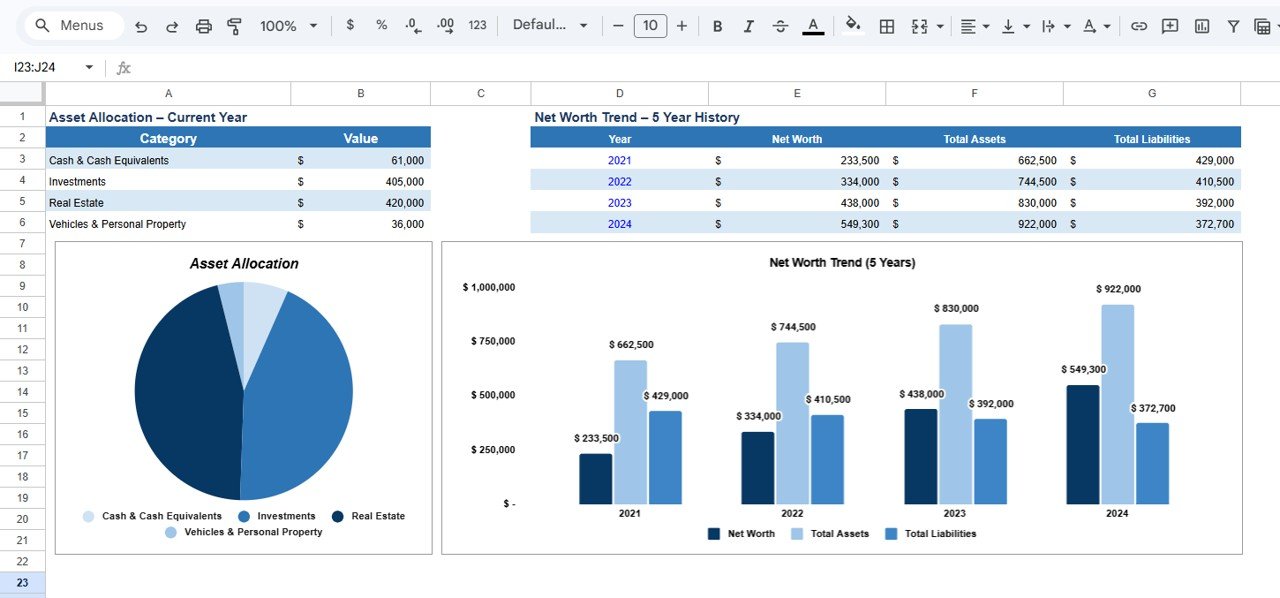Viewport: 1280px width, 598px height.
Task: Apply italic formatting to selection
Action: [749, 25]
